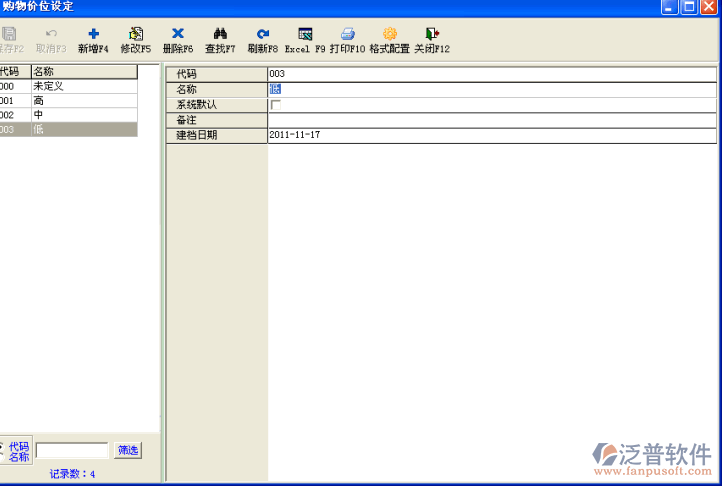
Task: Export via the Excel F9 icon
Action: pyautogui.click(x=305, y=34)
